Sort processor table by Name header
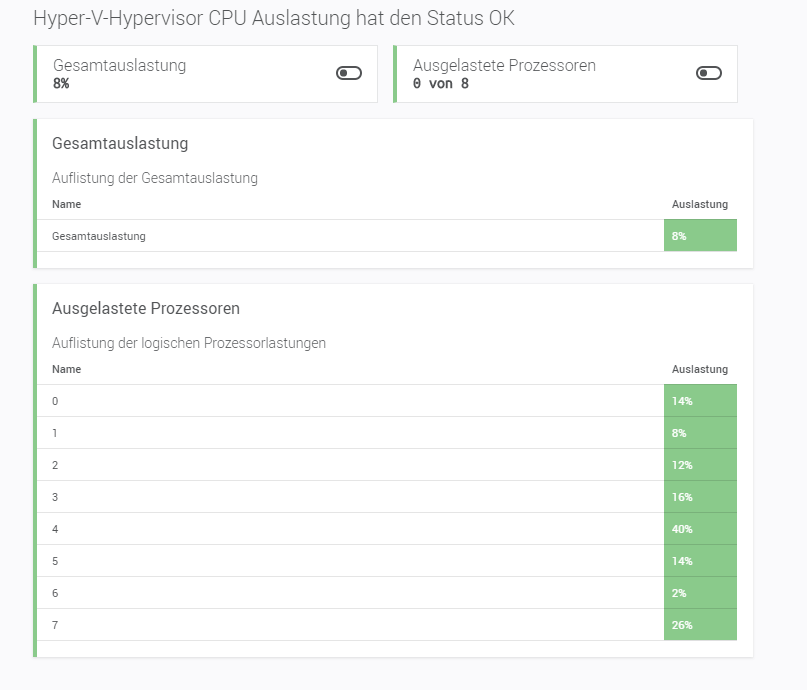This screenshot has height=690, width=807. pos(66,369)
